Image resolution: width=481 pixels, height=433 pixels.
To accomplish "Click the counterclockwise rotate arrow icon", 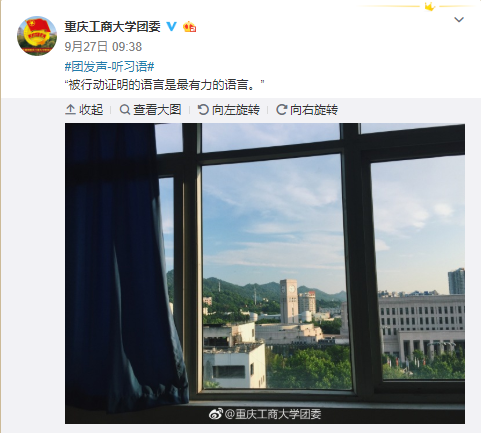I will pyautogui.click(x=203, y=109).
